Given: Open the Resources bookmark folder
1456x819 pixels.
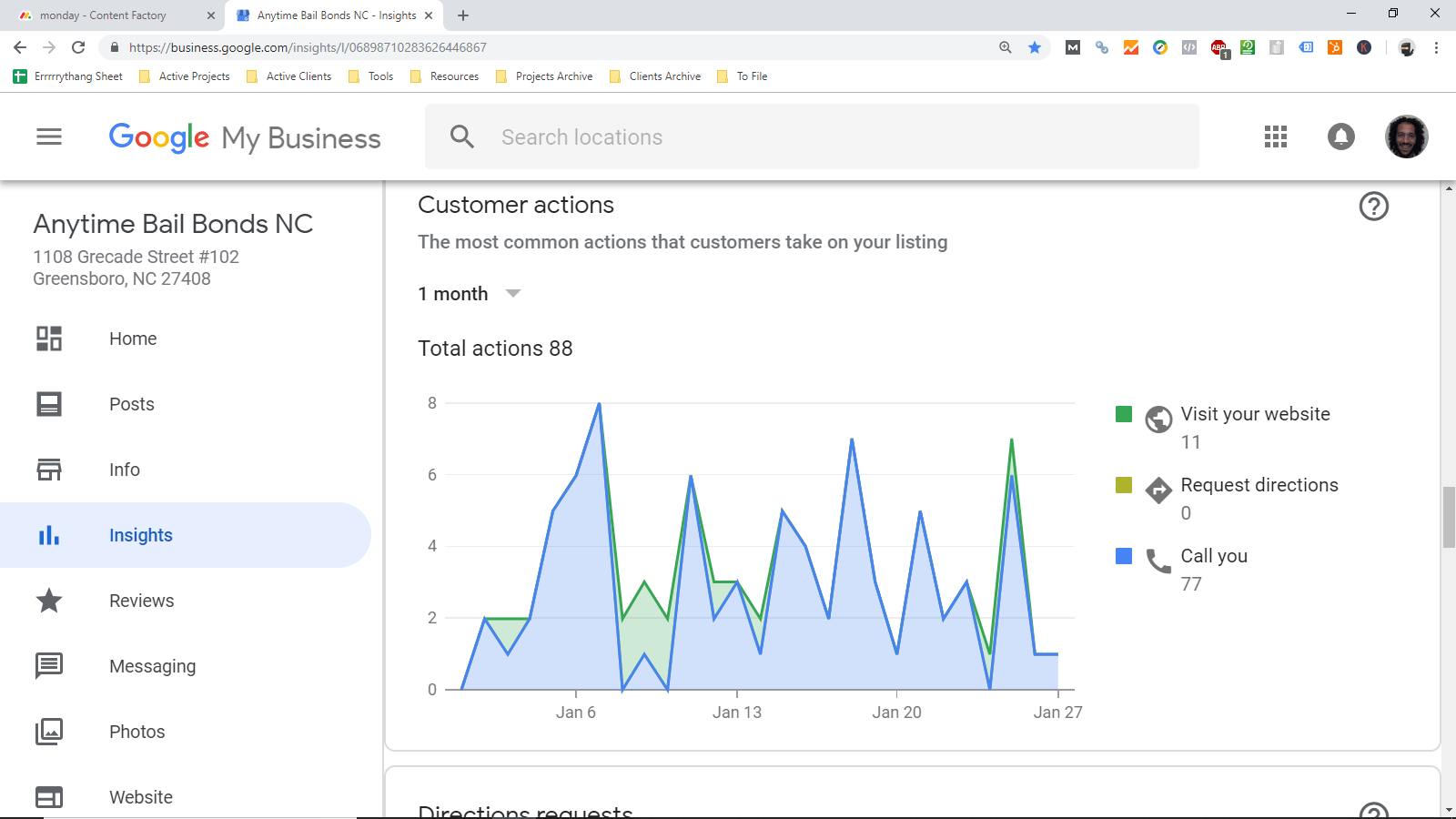Looking at the screenshot, I should (444, 76).
